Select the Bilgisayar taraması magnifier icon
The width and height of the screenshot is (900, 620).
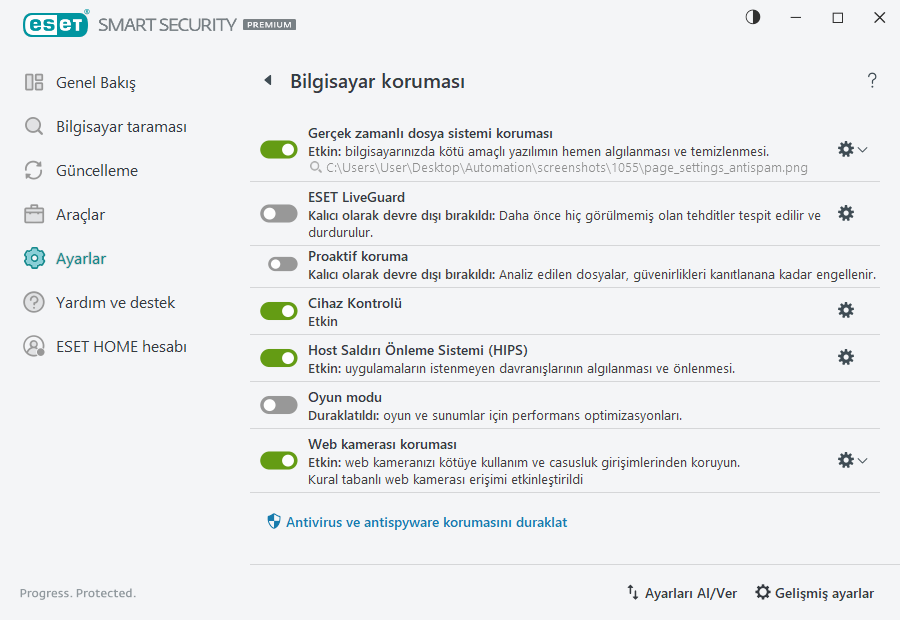click(x=32, y=126)
